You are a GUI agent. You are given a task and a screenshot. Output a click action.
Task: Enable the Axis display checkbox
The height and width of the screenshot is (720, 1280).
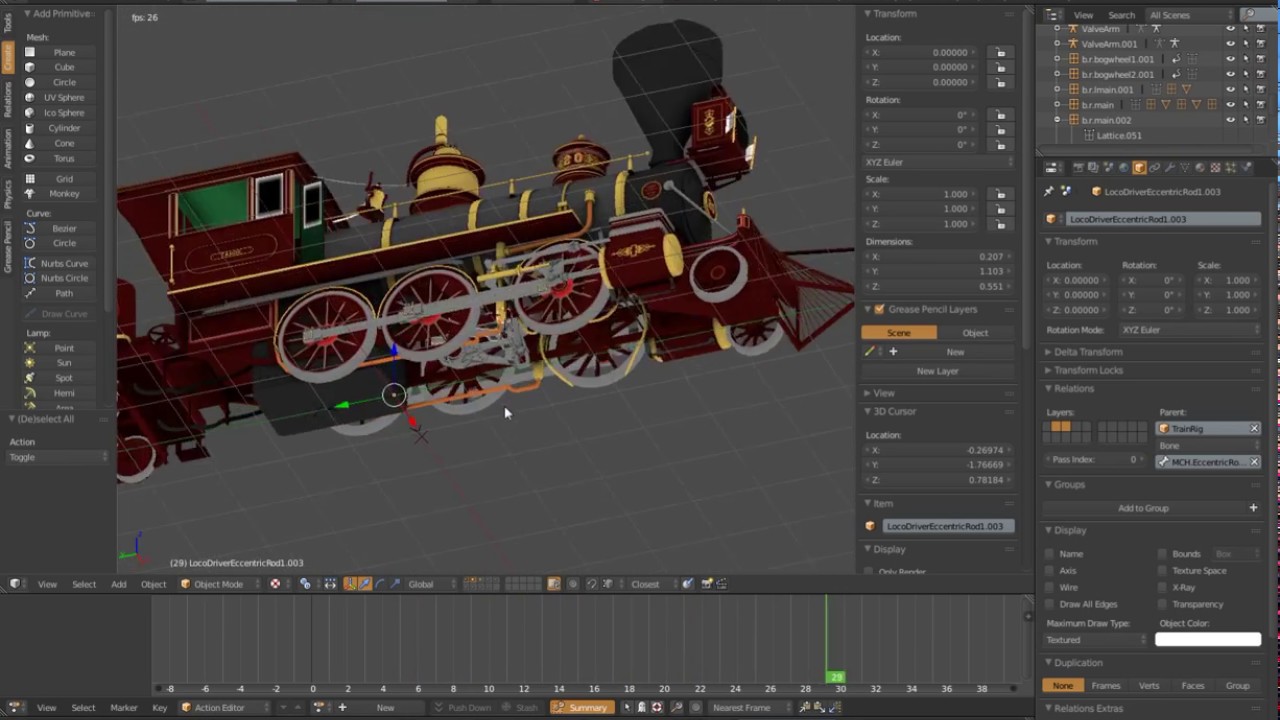tap(1049, 571)
